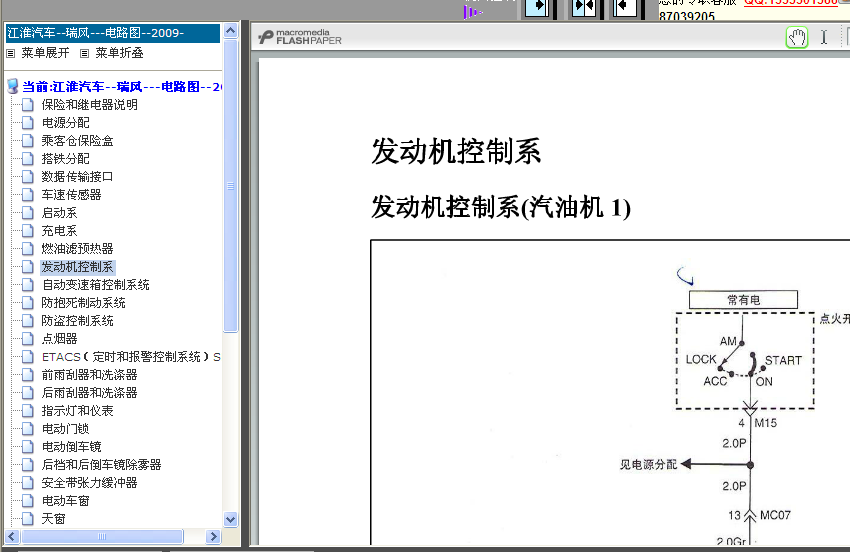Click the tree panel scroll left arrow

12,537
